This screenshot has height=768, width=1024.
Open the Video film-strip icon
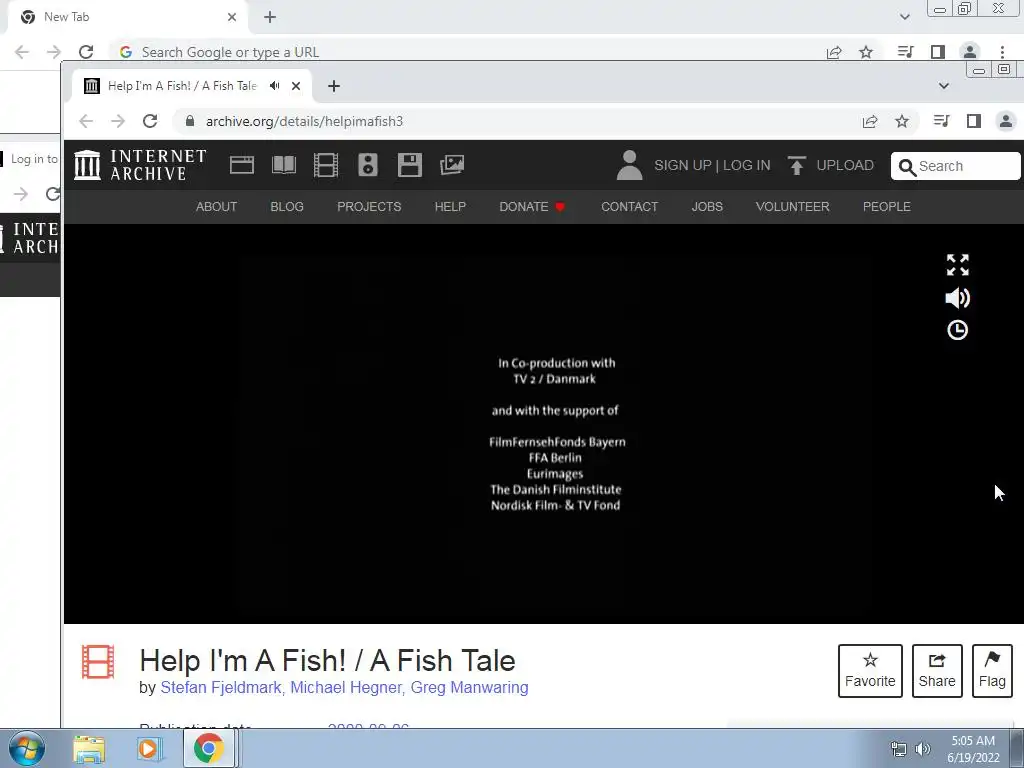[326, 165]
